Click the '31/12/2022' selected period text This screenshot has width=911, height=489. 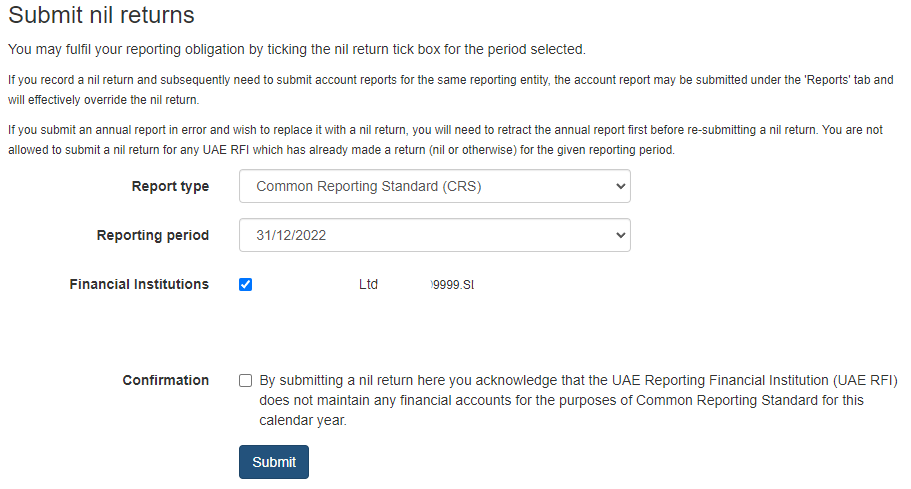(291, 235)
